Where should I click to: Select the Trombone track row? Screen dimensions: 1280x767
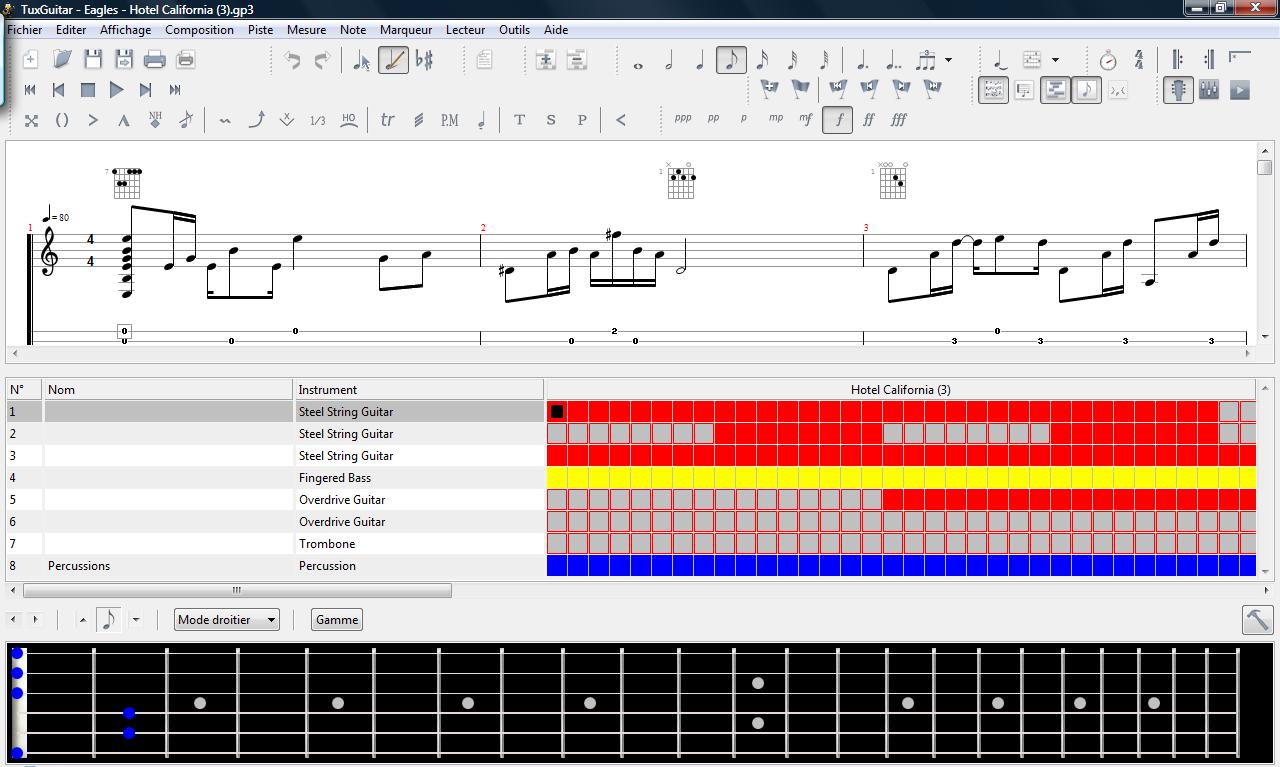[x=275, y=544]
